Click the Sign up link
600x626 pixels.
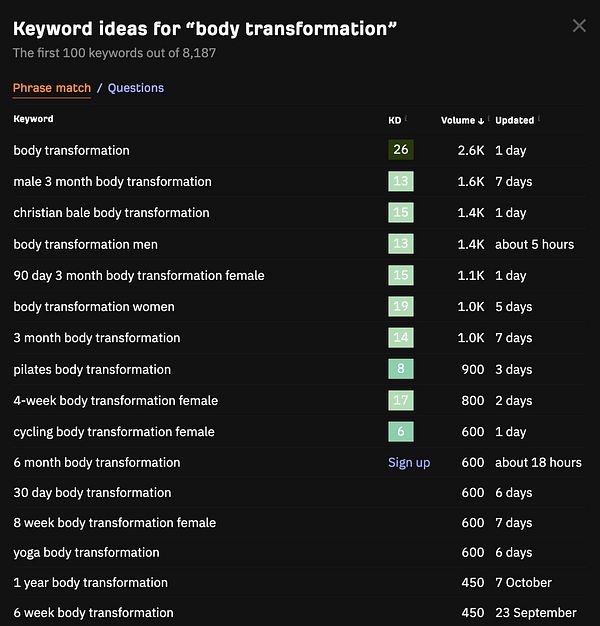pyautogui.click(x=409, y=463)
